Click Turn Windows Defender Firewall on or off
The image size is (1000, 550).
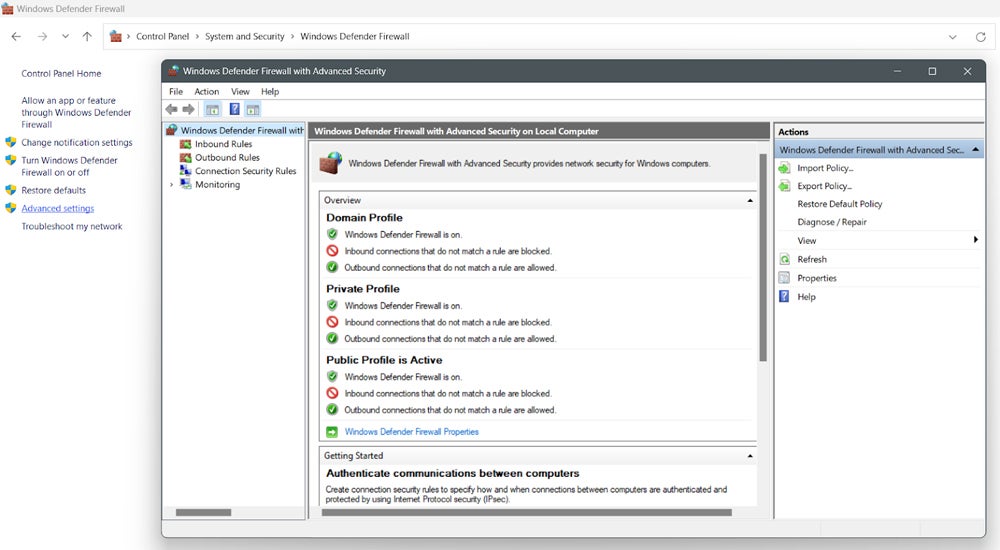pyautogui.click(x=69, y=166)
